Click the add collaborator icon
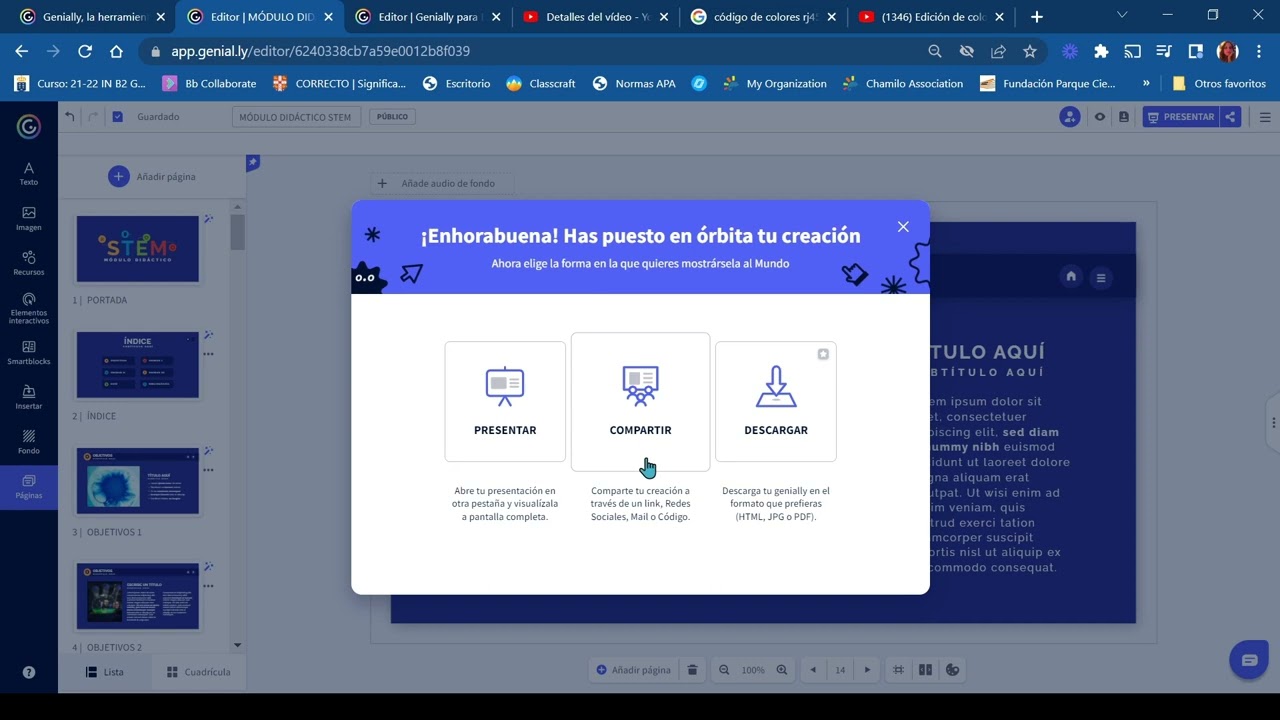 pos(1070,117)
